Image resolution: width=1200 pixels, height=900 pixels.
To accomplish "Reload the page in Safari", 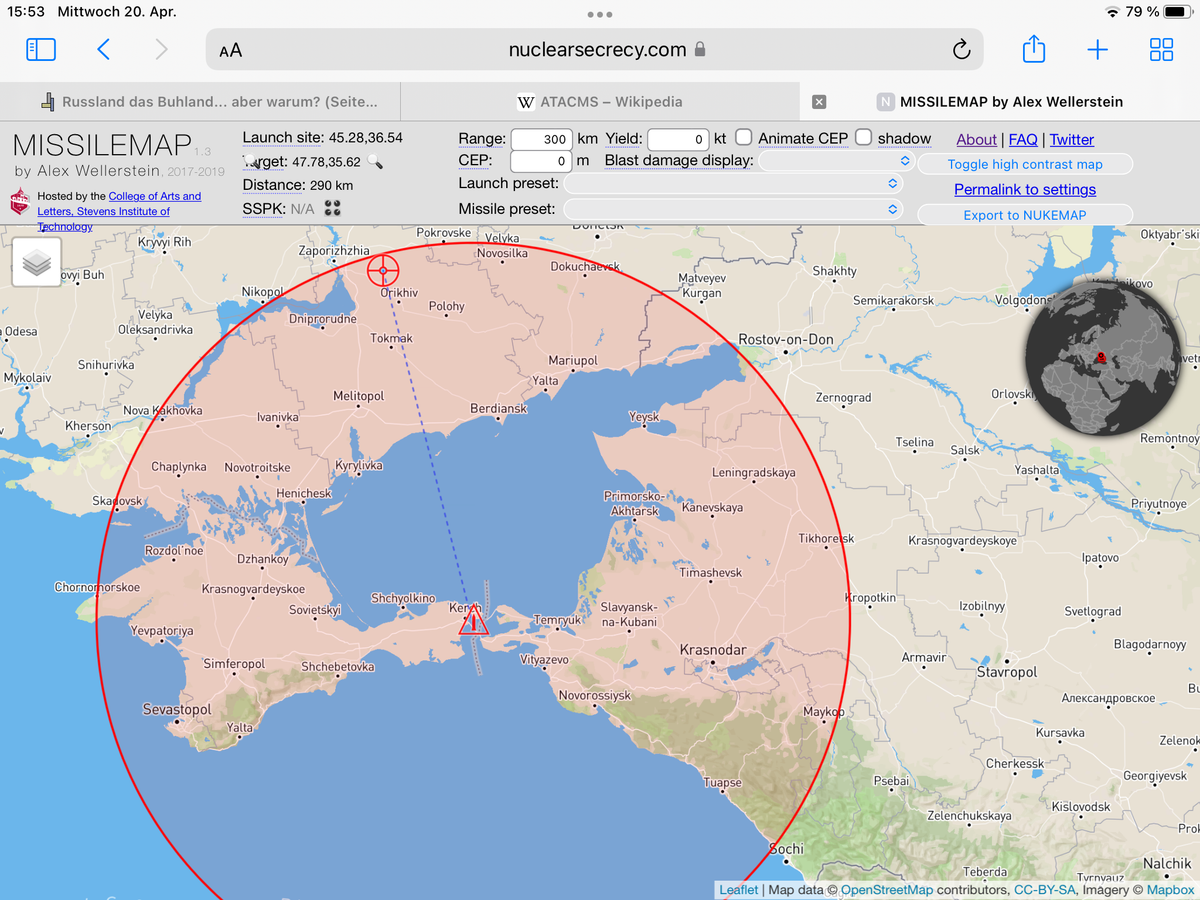I will 961,50.
